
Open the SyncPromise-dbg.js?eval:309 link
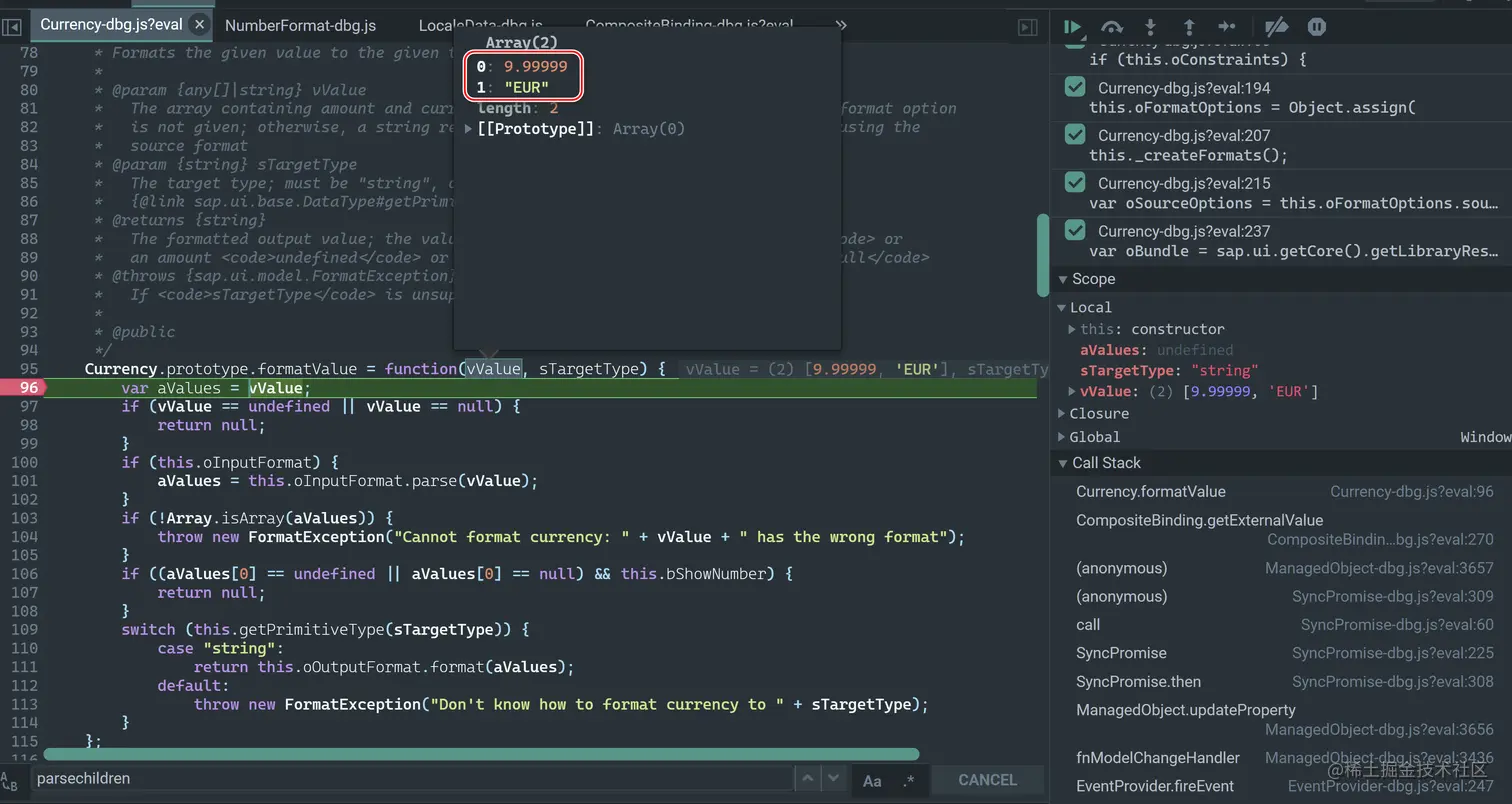[1393, 596]
